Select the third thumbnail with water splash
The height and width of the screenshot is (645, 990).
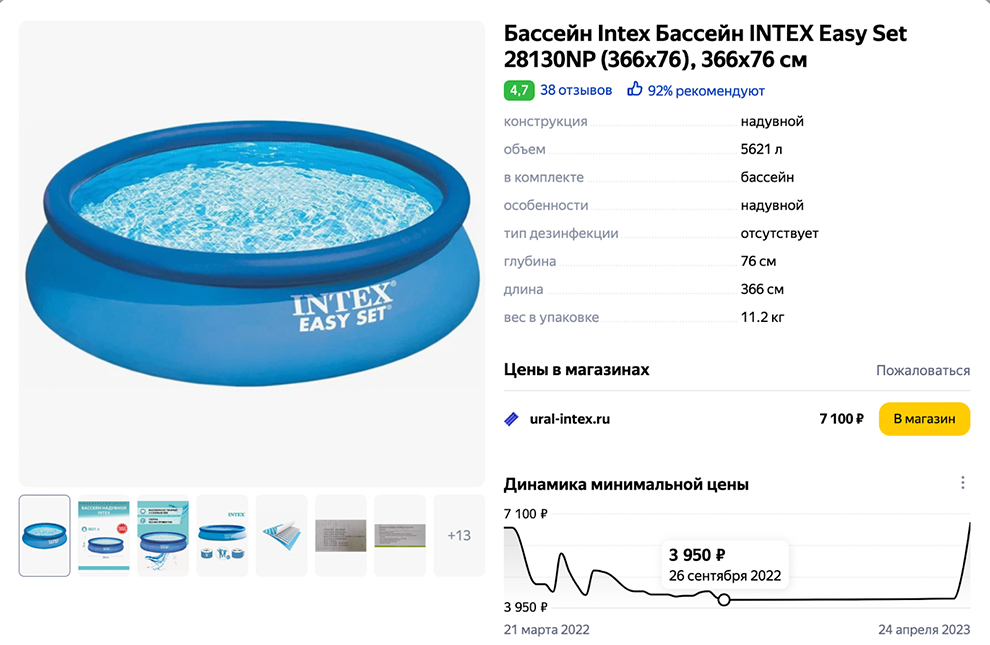pos(163,535)
